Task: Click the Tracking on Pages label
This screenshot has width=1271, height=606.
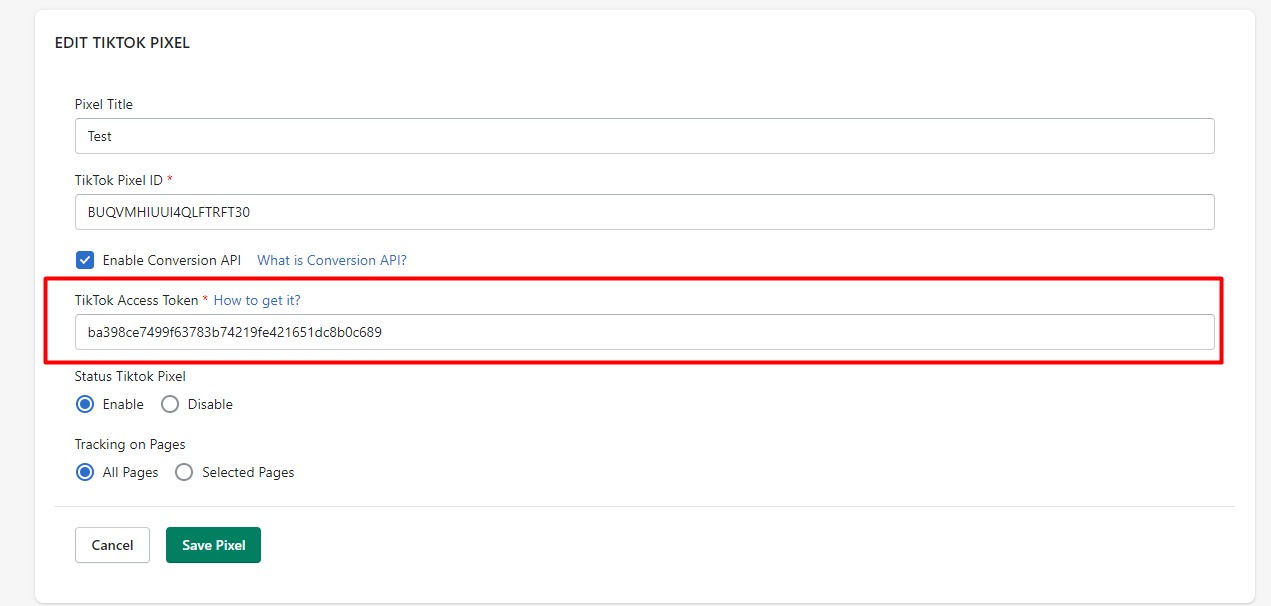Action: [x=130, y=444]
